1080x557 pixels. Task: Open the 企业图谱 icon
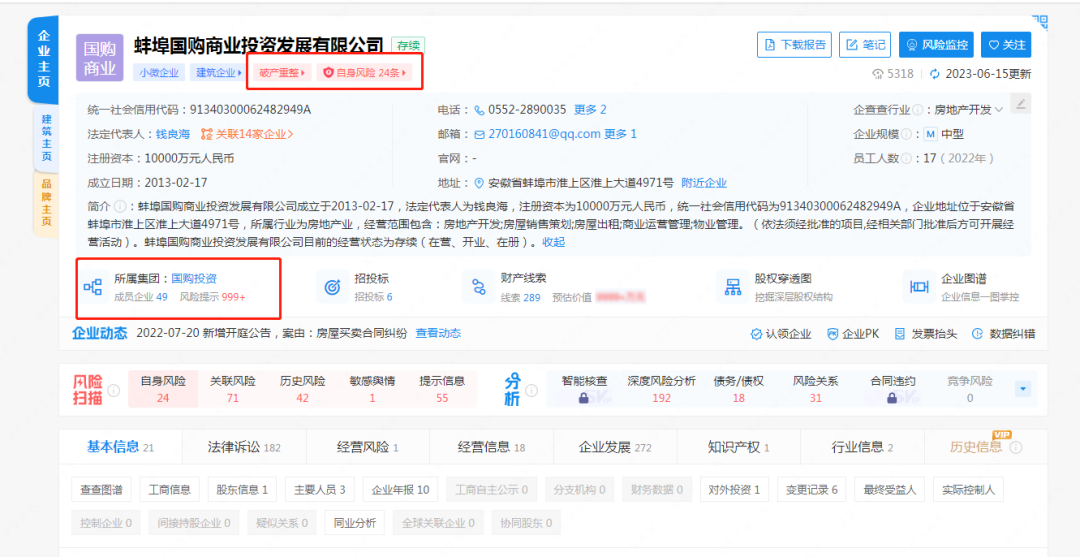coord(918,287)
